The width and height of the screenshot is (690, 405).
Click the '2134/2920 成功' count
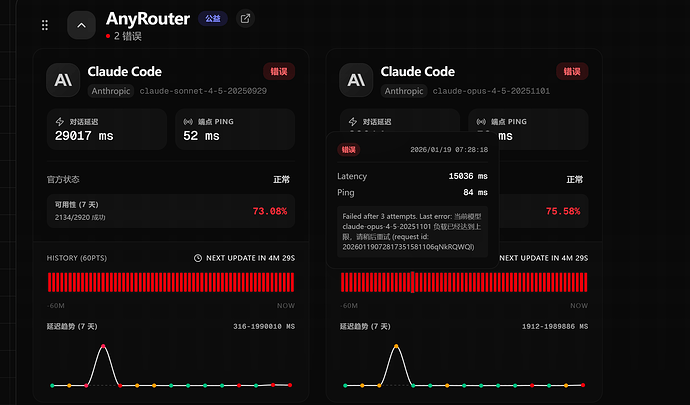pos(80,217)
